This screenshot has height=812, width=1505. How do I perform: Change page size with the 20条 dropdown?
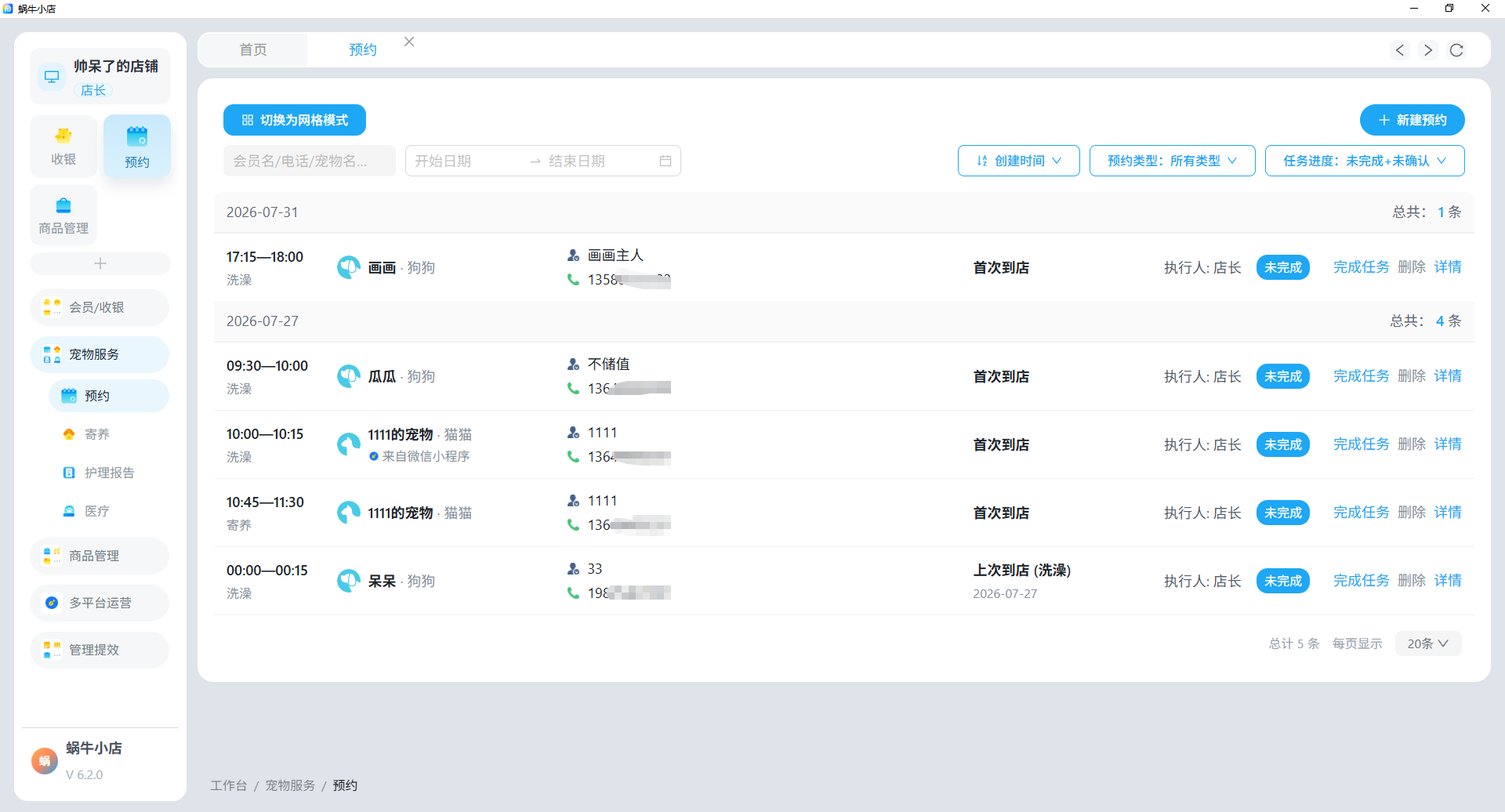[1428, 643]
